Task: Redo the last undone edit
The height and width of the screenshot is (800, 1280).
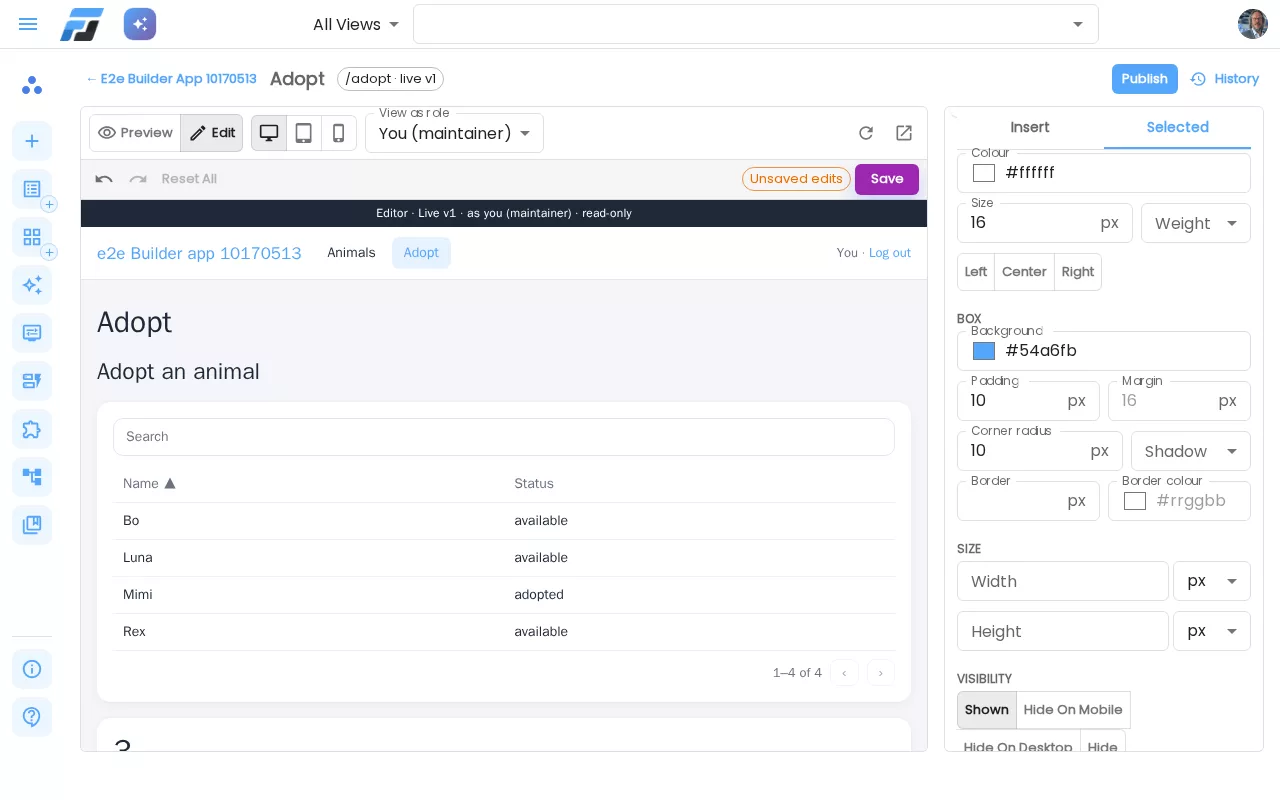Action: click(x=138, y=179)
